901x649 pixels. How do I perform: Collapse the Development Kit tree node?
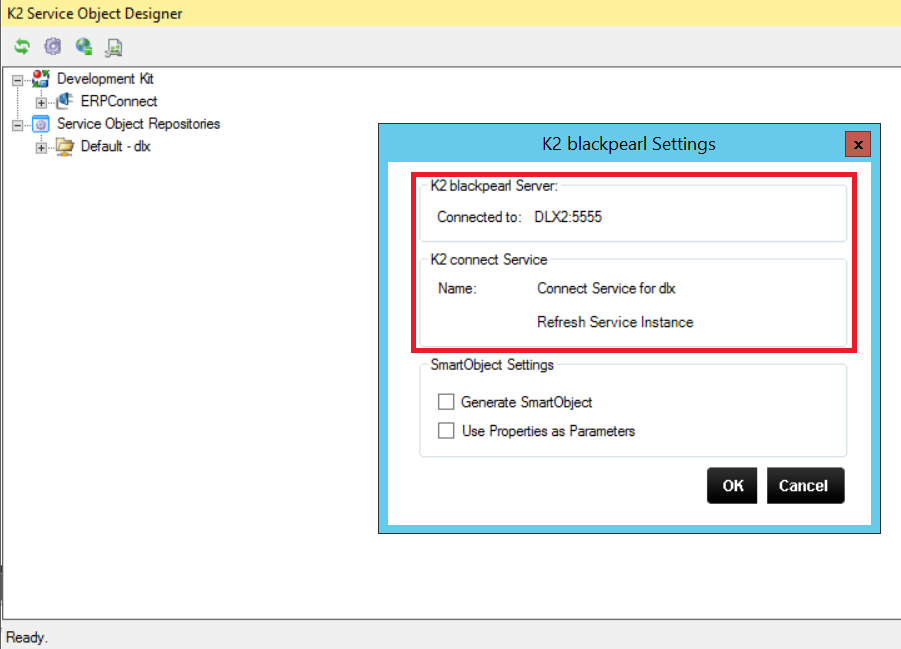tap(18, 80)
